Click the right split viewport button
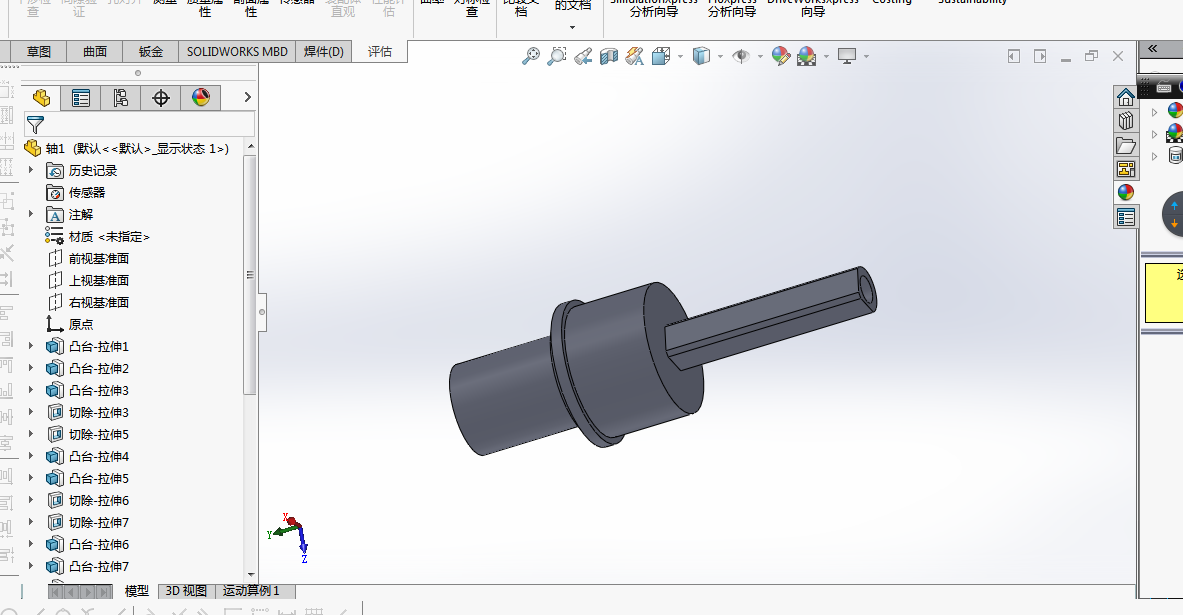The height and width of the screenshot is (615, 1183). point(1040,57)
